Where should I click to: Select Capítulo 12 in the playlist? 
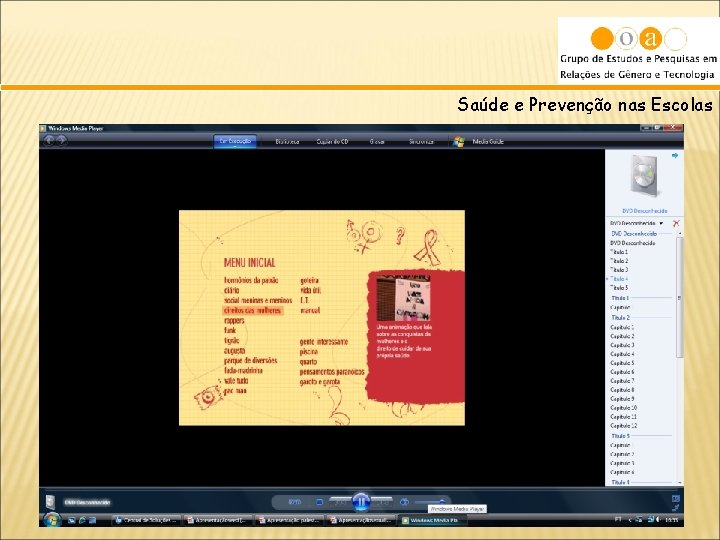[624, 426]
